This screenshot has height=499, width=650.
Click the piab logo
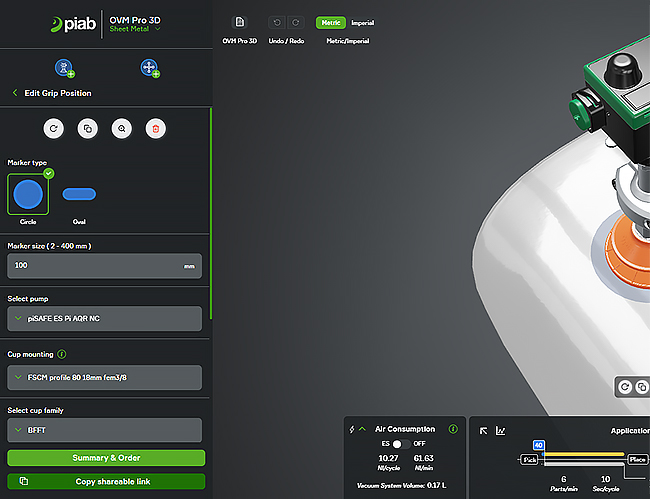(x=73, y=24)
